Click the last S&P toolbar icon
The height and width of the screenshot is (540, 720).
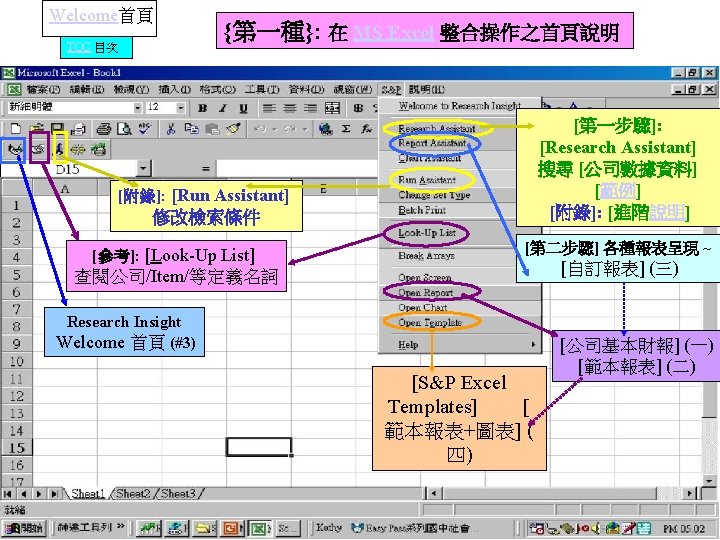point(98,149)
